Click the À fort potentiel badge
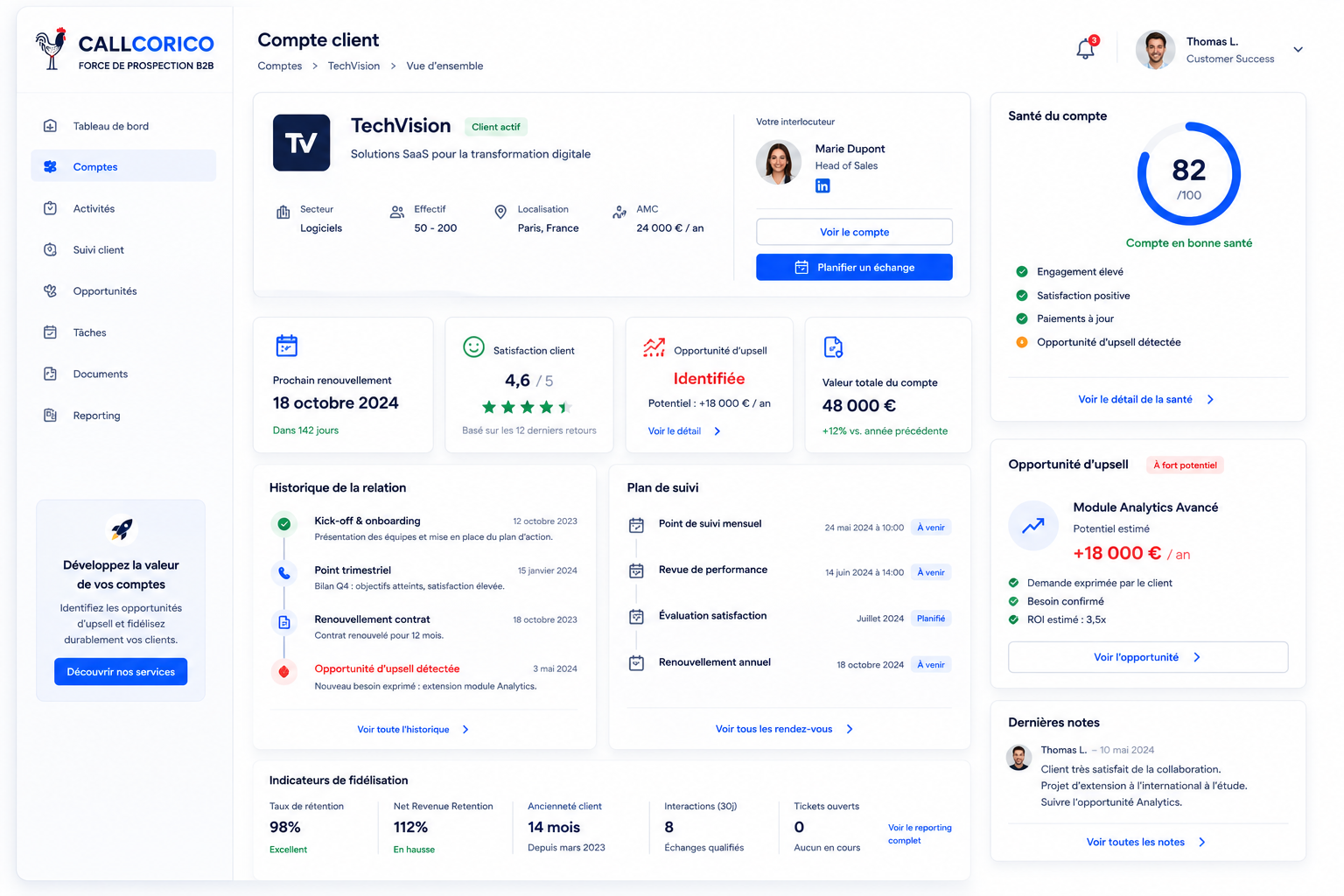Screen dimensions: 1344x896 1185,465
